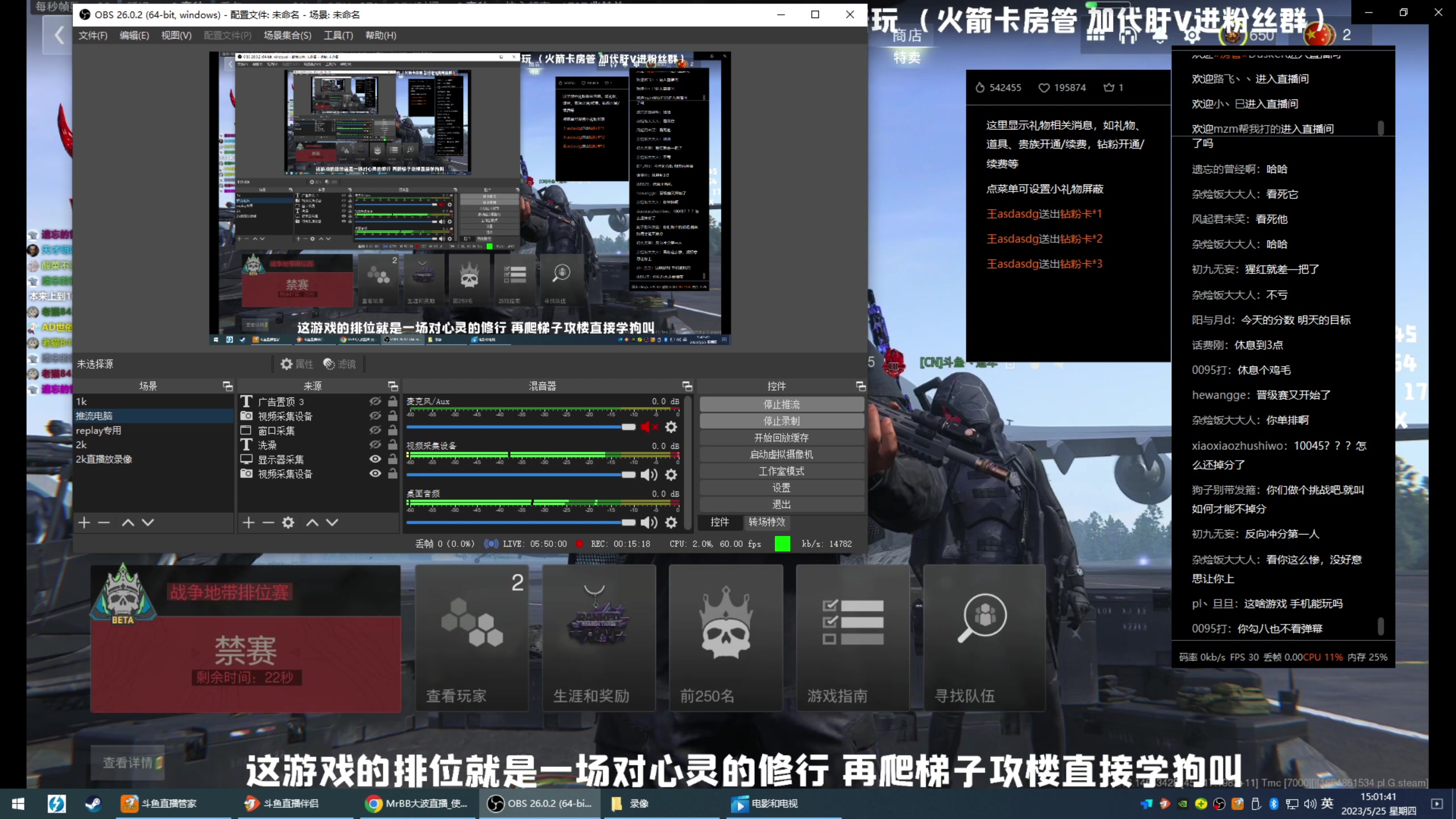Remove the selected source with the minus icon
Viewport: 1456px width, 819px height.
pos(268,523)
